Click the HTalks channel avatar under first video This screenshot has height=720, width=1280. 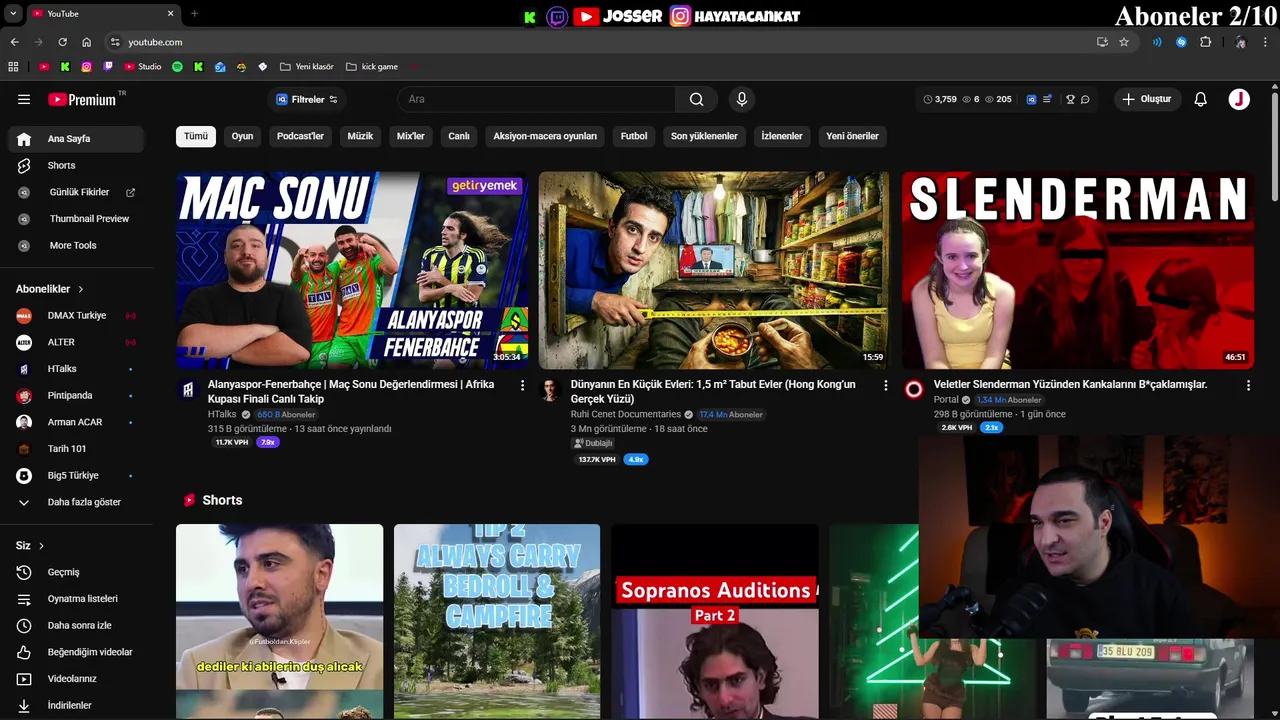click(187, 390)
